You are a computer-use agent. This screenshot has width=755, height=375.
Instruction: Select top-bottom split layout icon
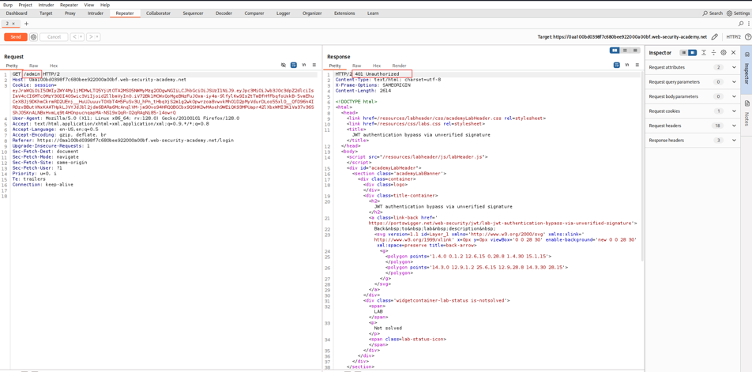pos(625,50)
